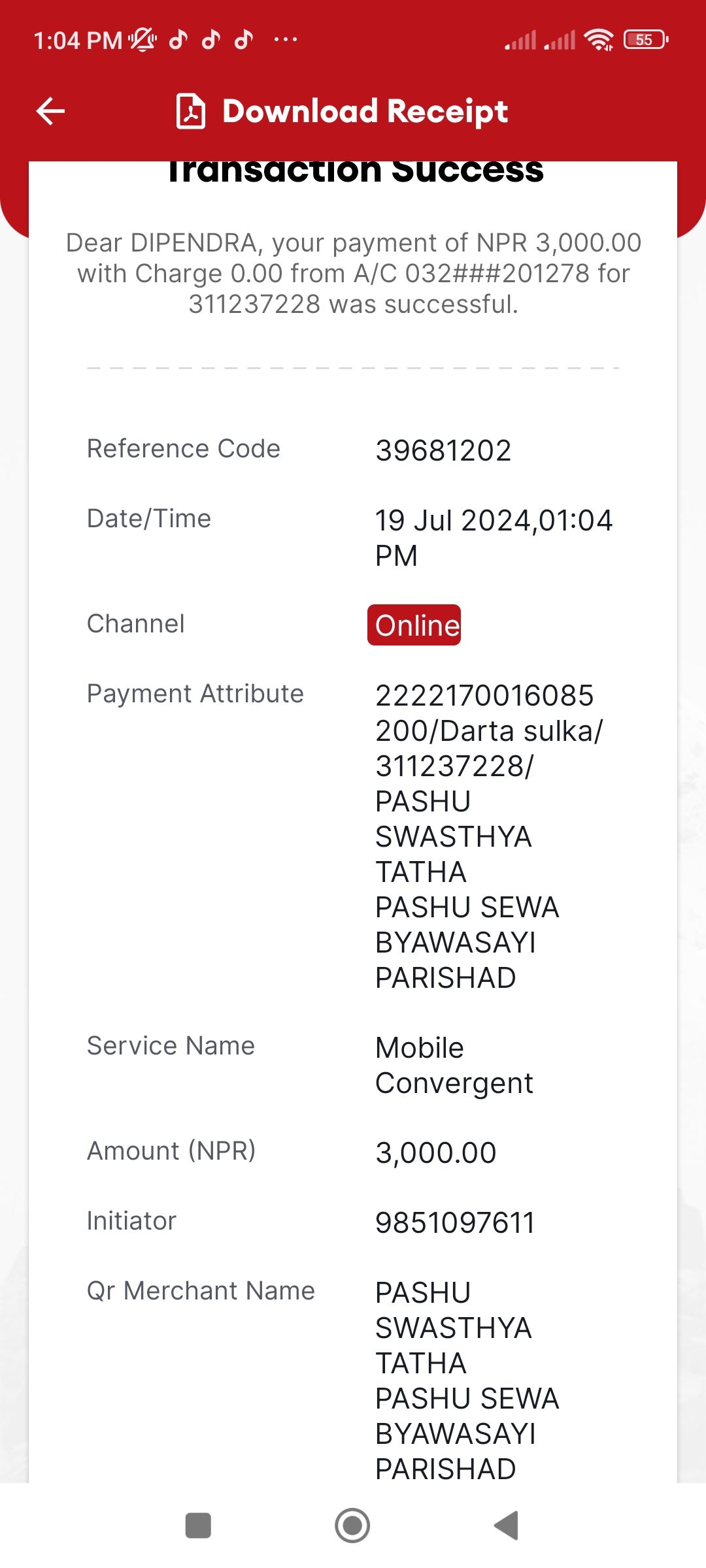The width and height of the screenshot is (706, 1568).
Task: Tap the muted bell notification icon
Action: (x=143, y=40)
